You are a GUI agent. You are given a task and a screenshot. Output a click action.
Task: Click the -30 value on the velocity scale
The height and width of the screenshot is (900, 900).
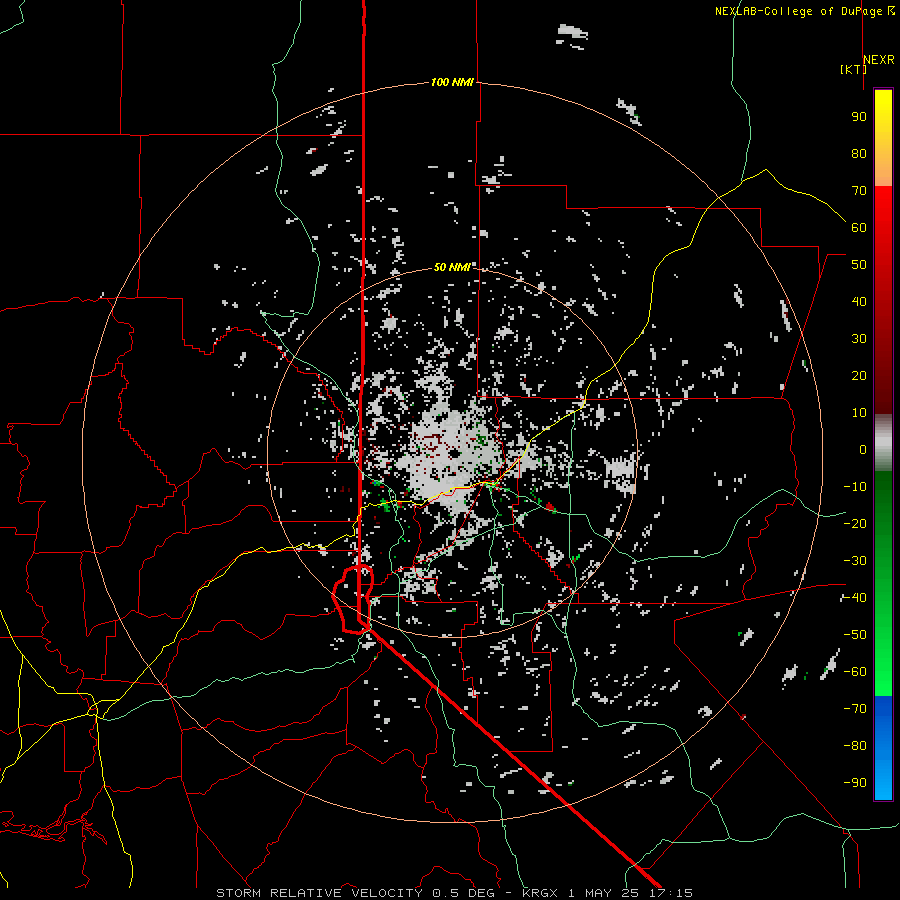(x=855, y=561)
